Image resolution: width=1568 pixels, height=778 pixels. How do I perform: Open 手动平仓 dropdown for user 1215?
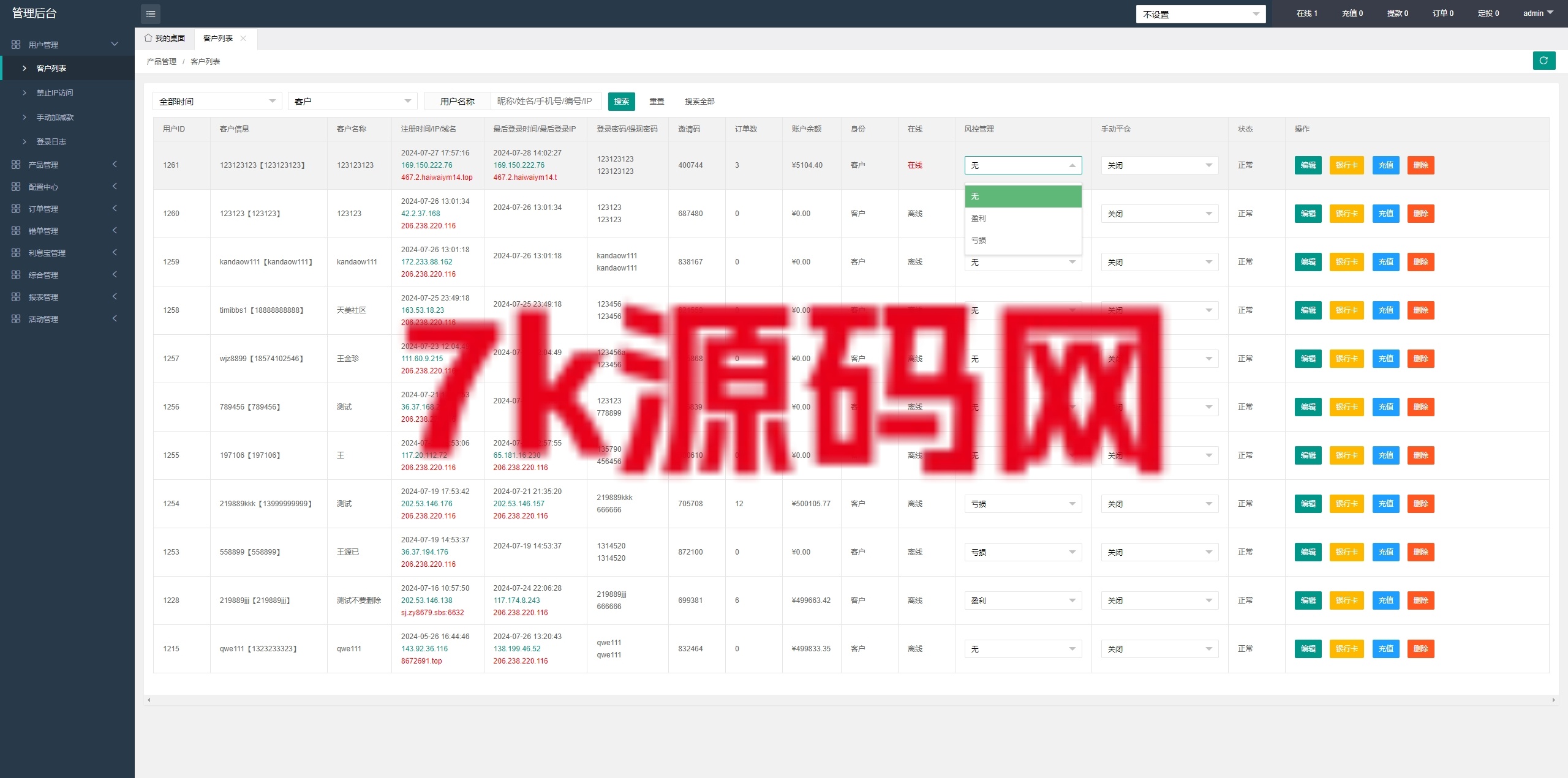1159,649
